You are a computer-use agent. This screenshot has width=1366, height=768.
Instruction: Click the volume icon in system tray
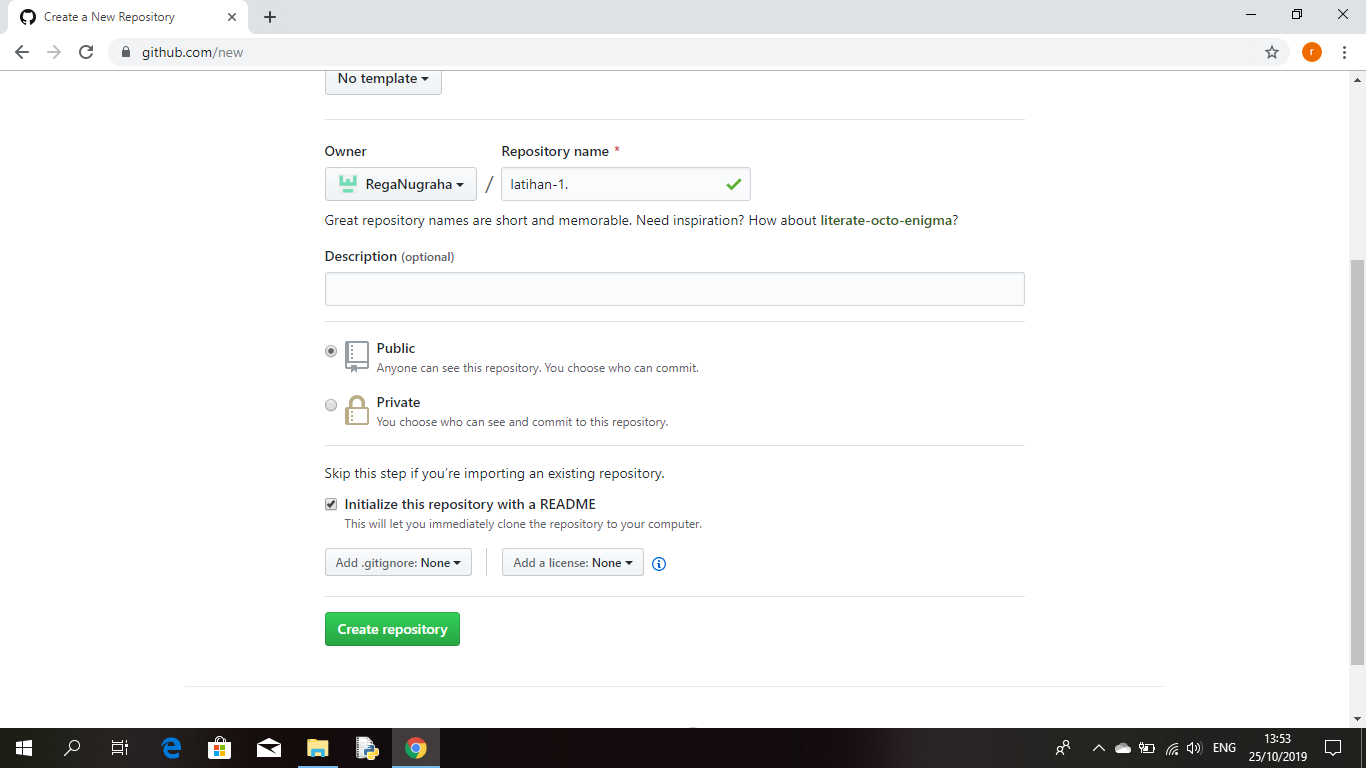(x=1193, y=748)
